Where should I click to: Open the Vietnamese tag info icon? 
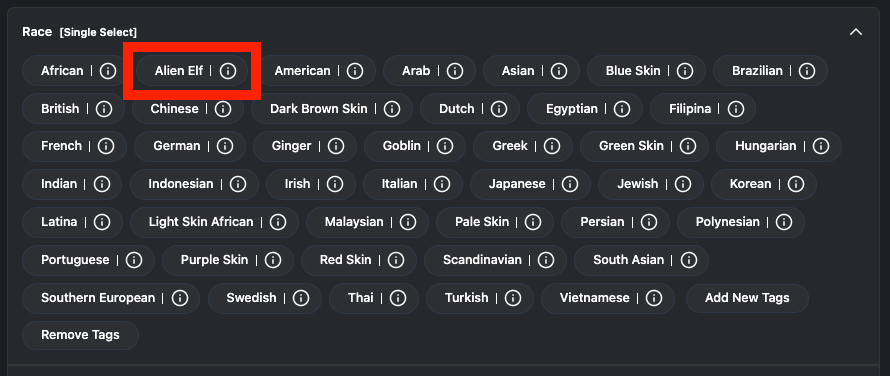click(x=654, y=298)
